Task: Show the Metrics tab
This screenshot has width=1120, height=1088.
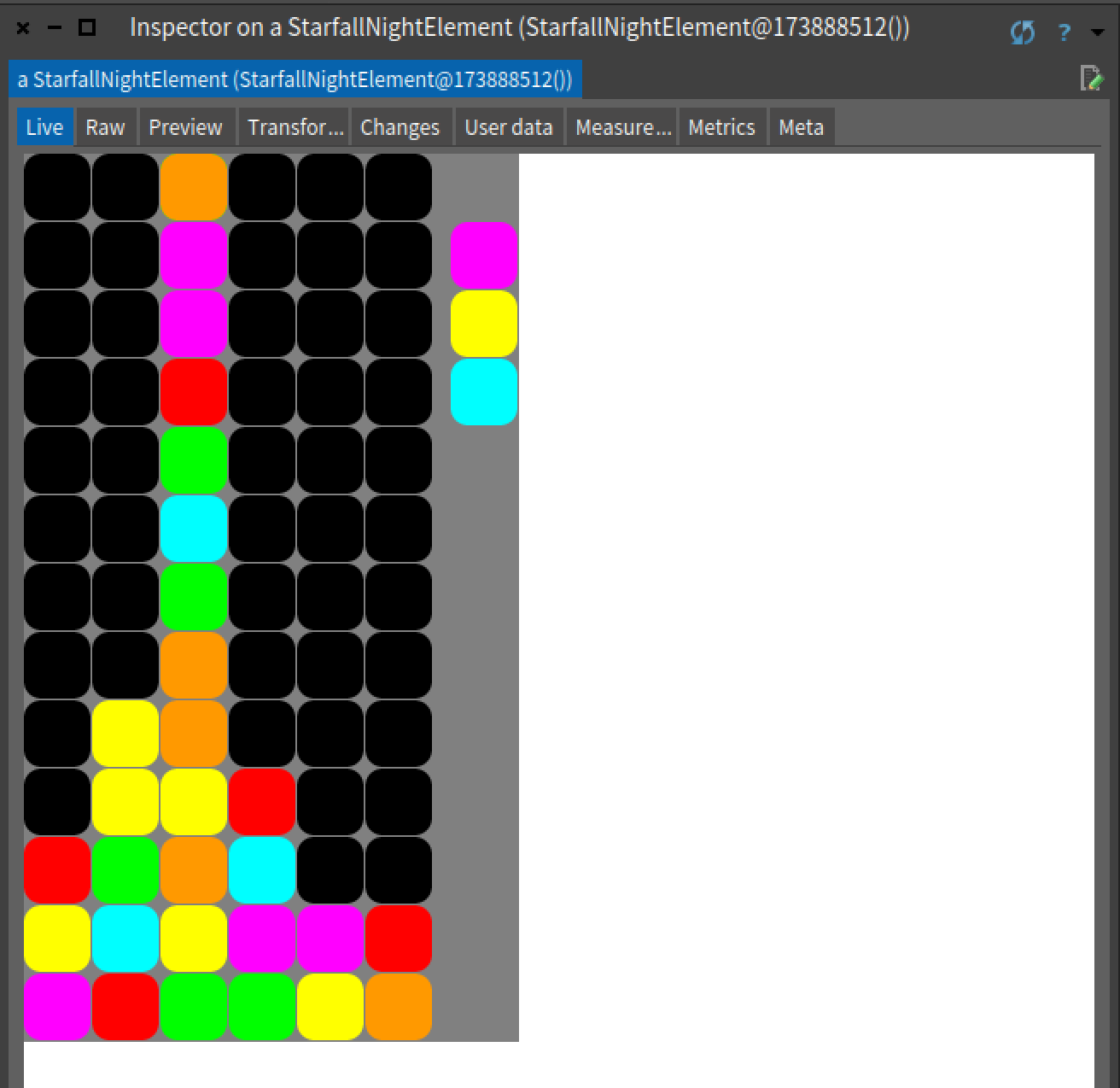Action: 721,127
